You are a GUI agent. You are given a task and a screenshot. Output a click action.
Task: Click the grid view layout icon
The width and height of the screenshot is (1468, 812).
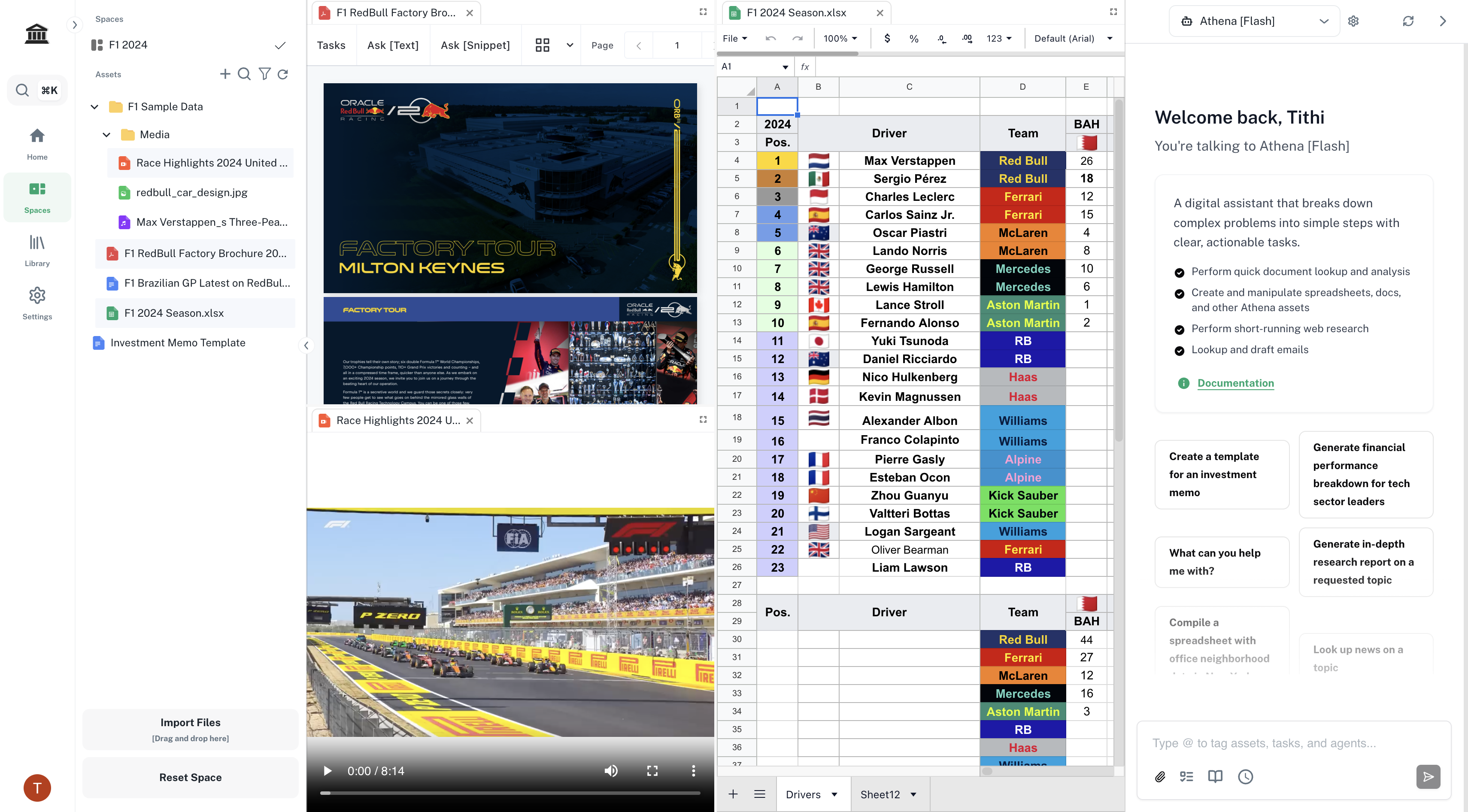[542, 45]
